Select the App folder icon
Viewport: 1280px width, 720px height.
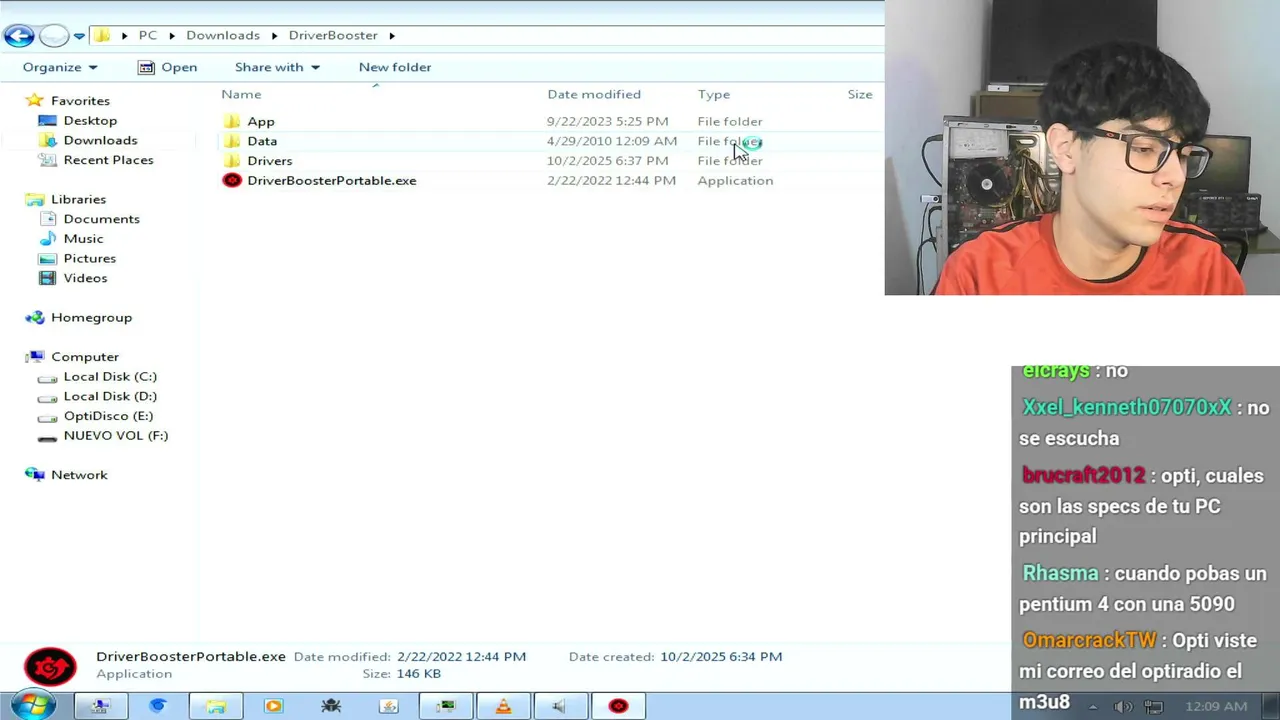[x=232, y=121]
